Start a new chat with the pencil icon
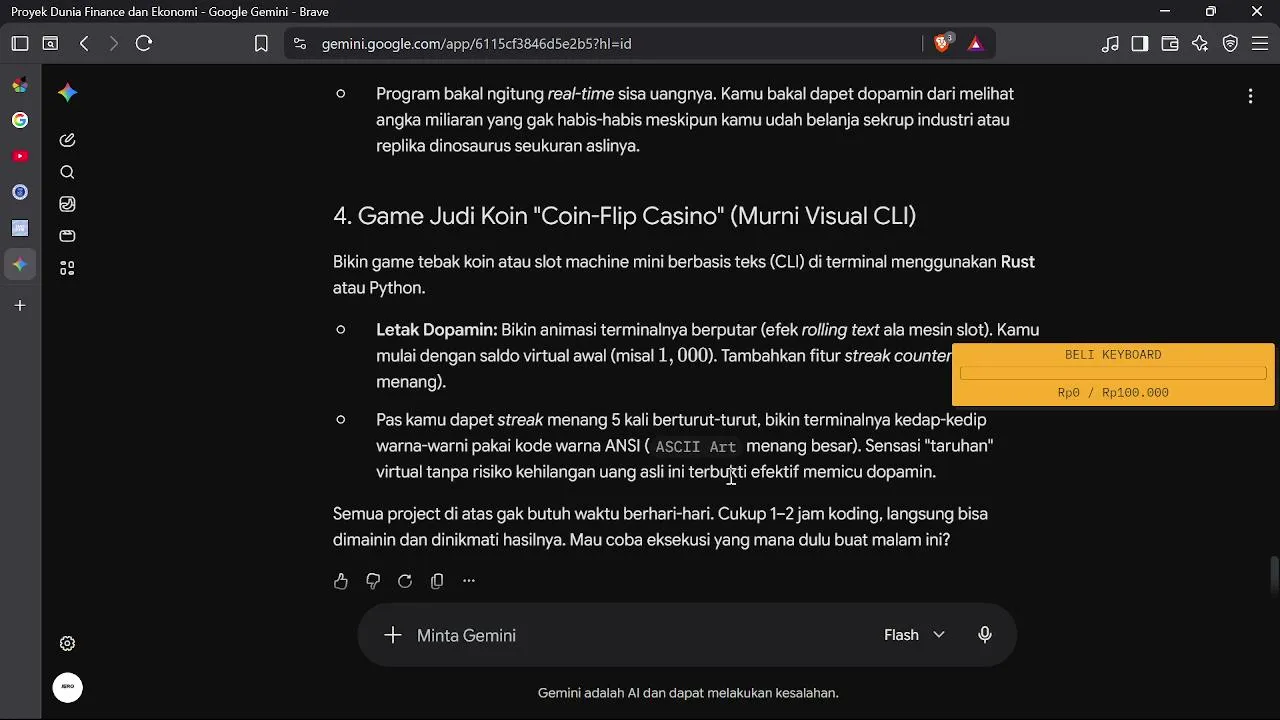 click(67, 140)
